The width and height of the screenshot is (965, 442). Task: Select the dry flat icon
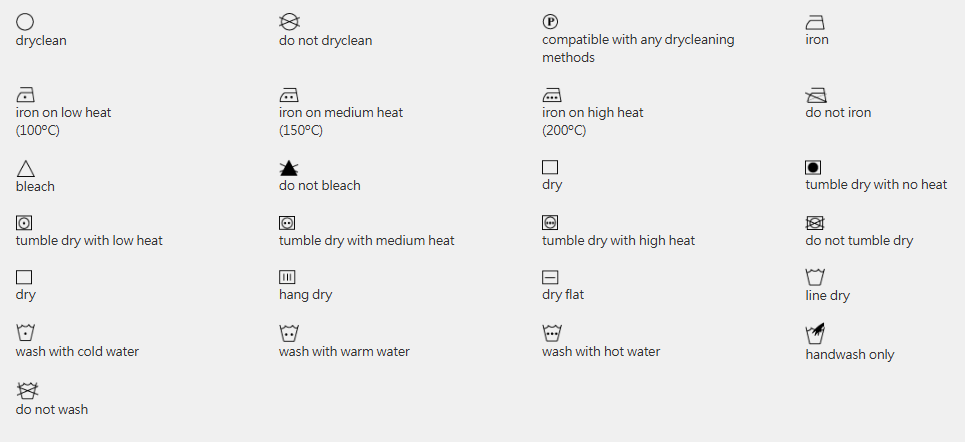point(550,277)
